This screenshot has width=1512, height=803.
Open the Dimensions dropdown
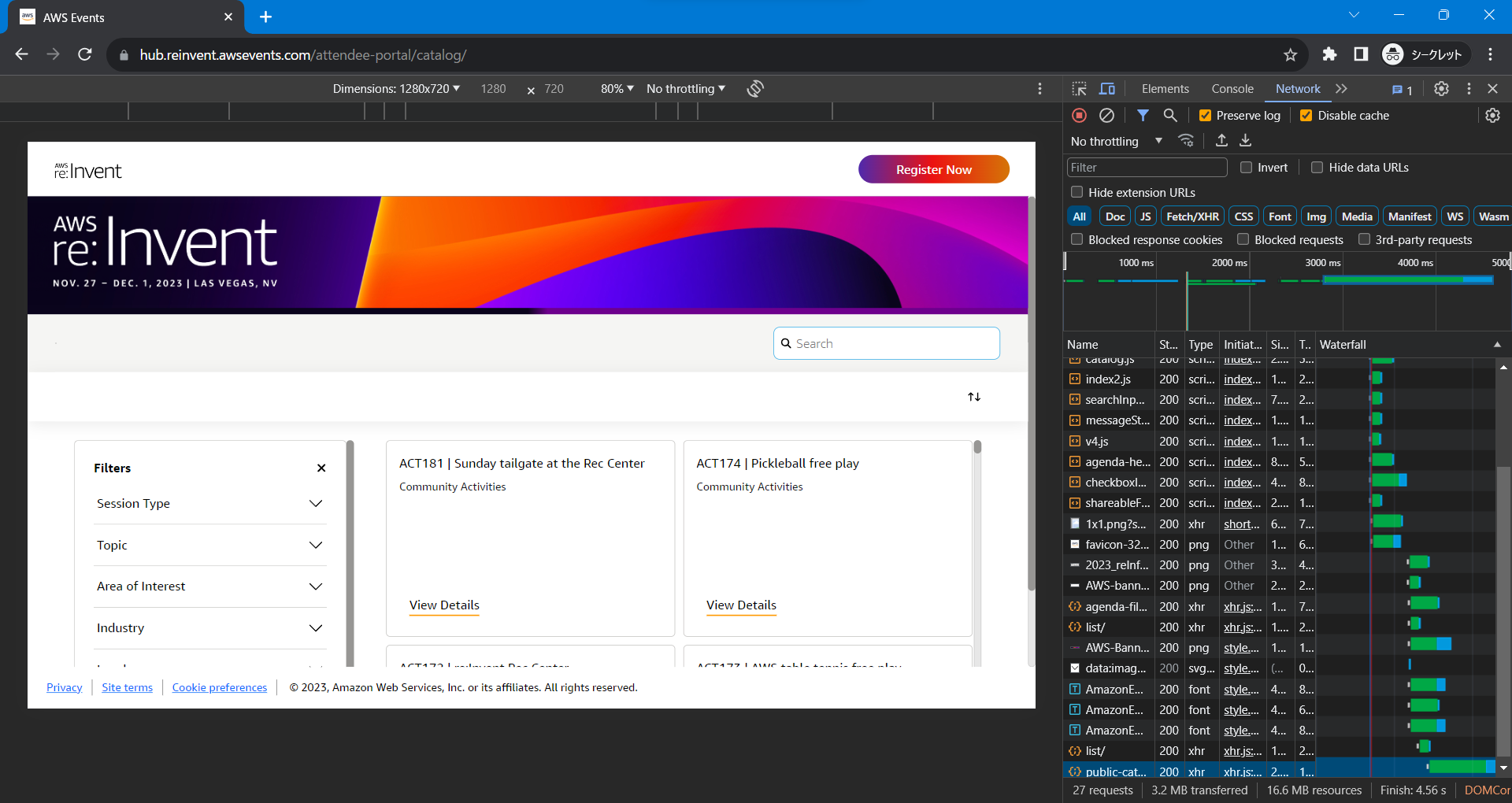click(x=396, y=89)
